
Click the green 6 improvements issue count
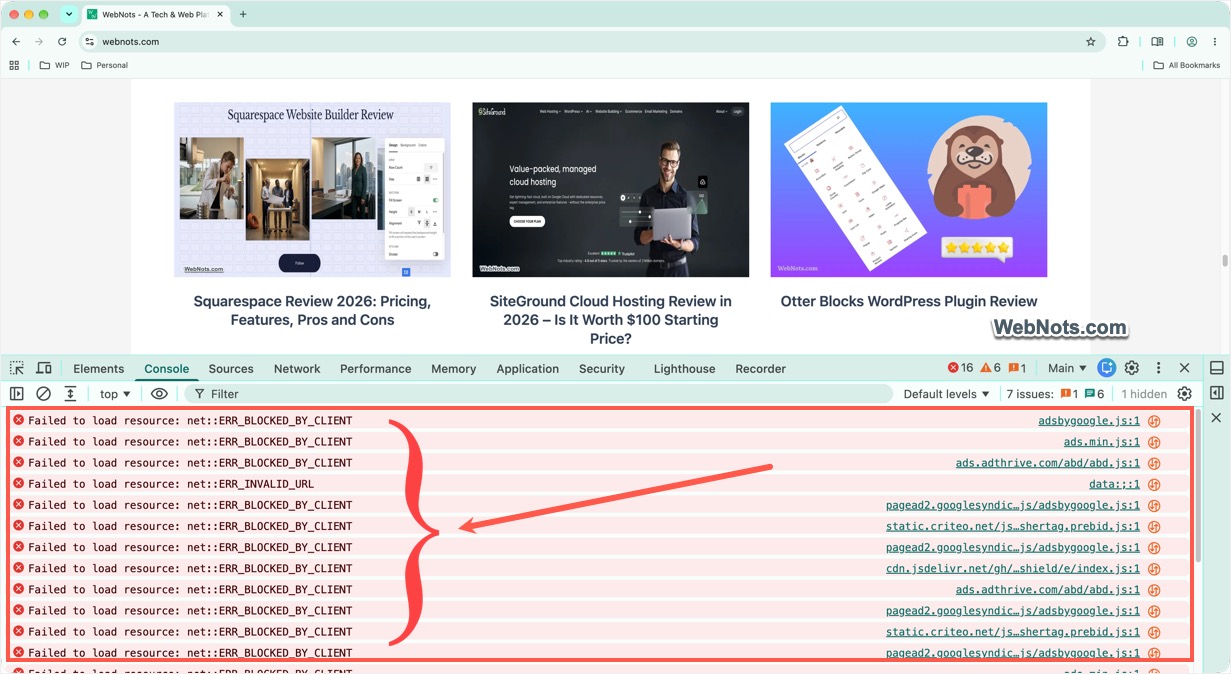coord(1095,394)
